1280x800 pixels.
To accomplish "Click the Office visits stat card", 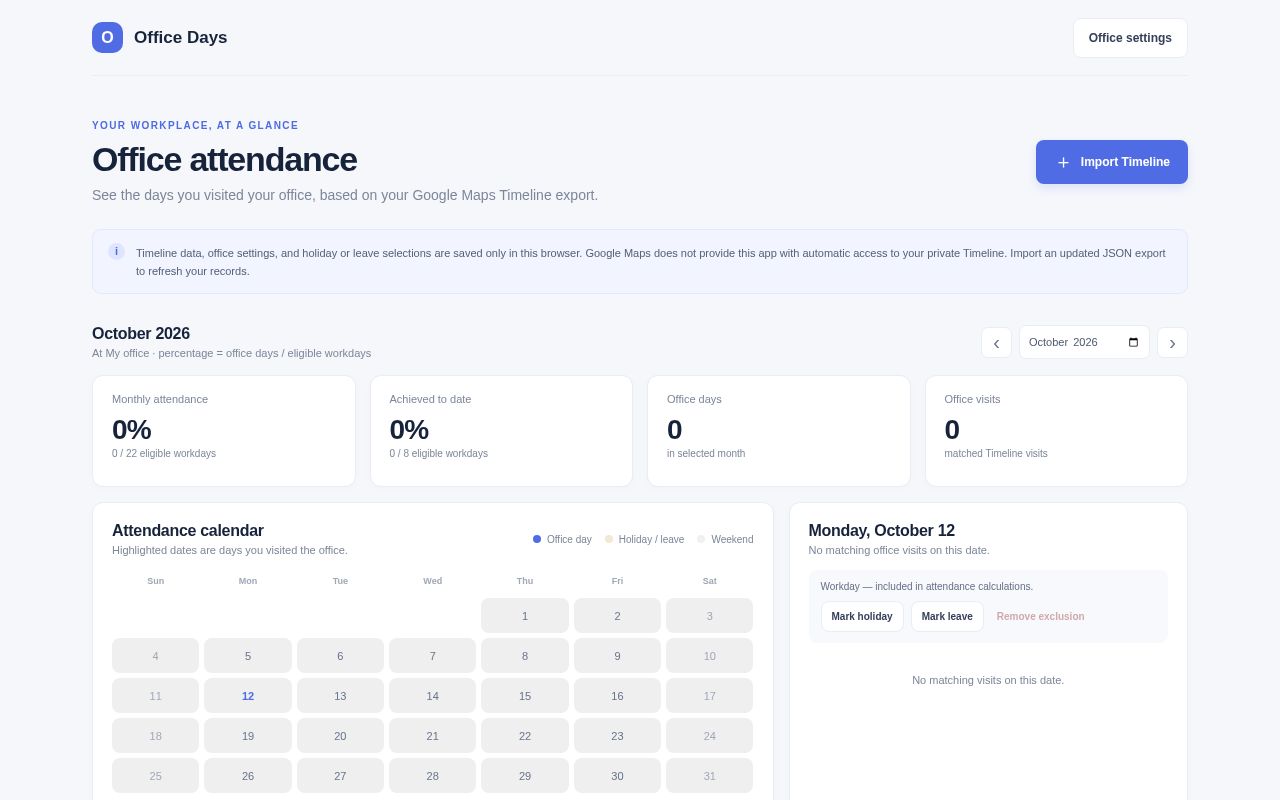I will 1056,431.
